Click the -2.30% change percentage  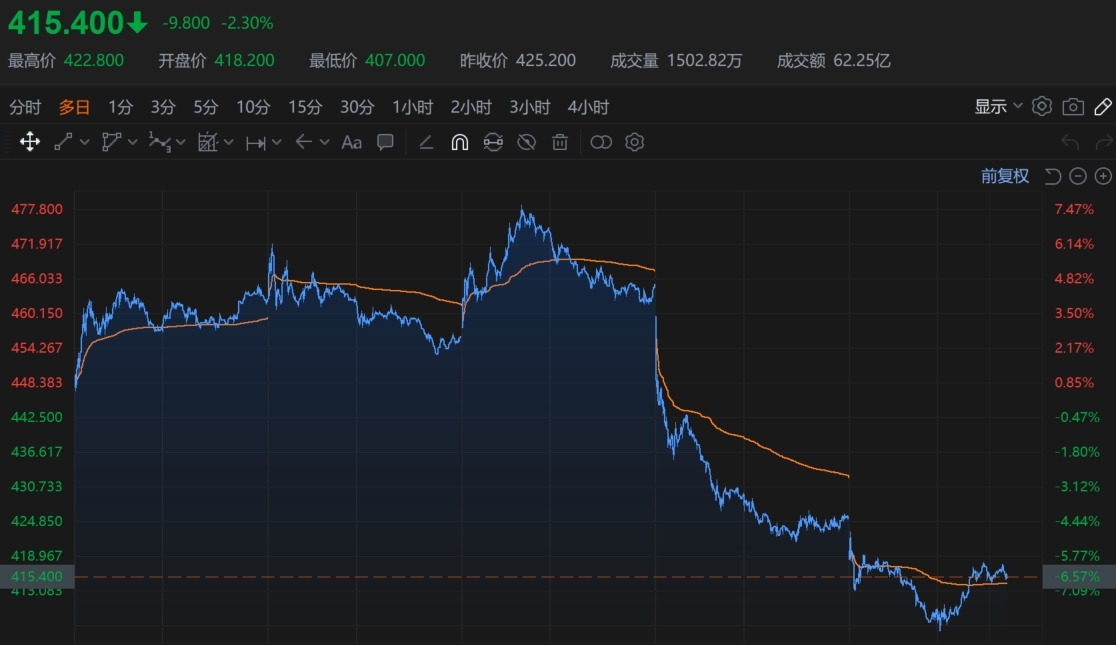coord(247,23)
